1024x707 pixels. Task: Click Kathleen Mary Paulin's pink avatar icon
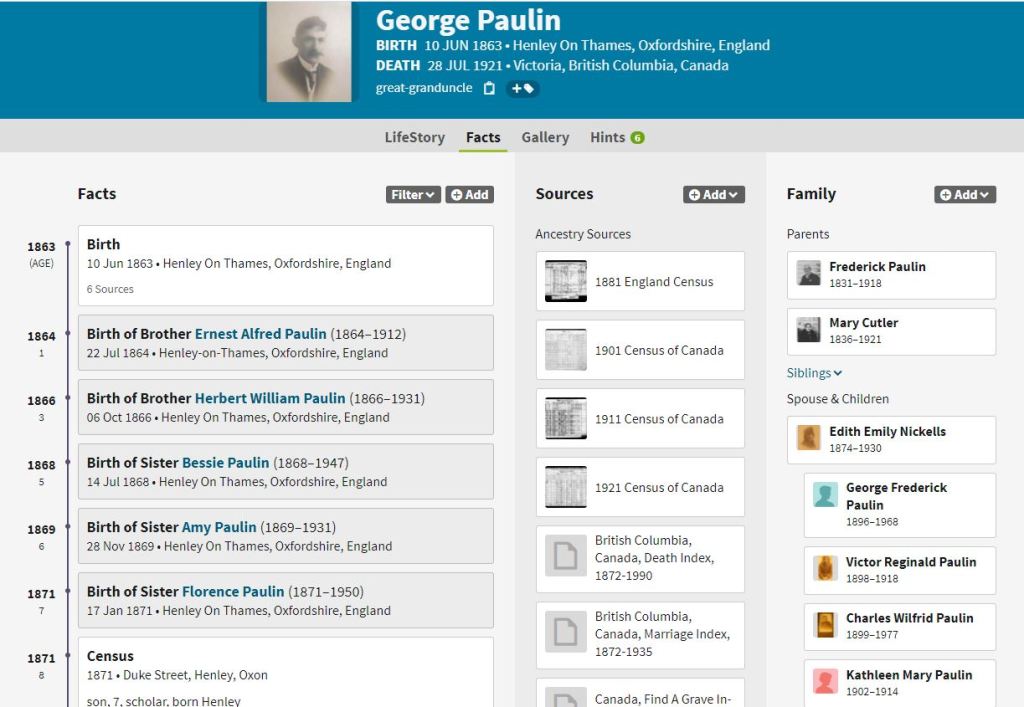[825, 681]
